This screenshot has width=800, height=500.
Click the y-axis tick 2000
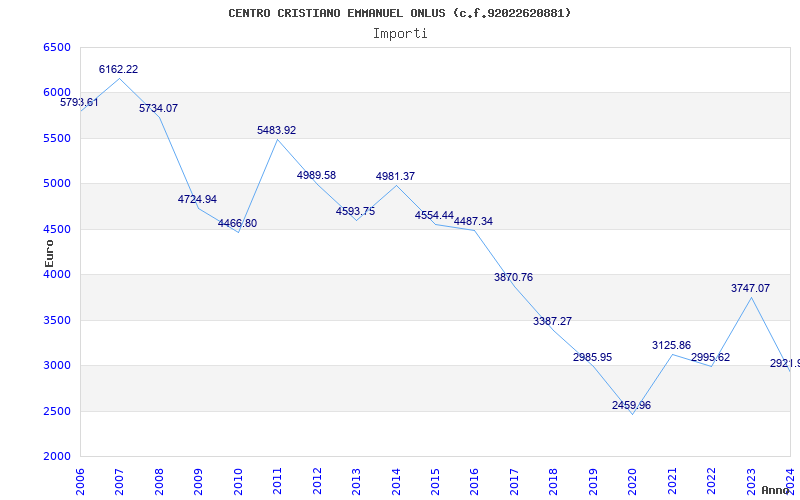click(x=57, y=456)
